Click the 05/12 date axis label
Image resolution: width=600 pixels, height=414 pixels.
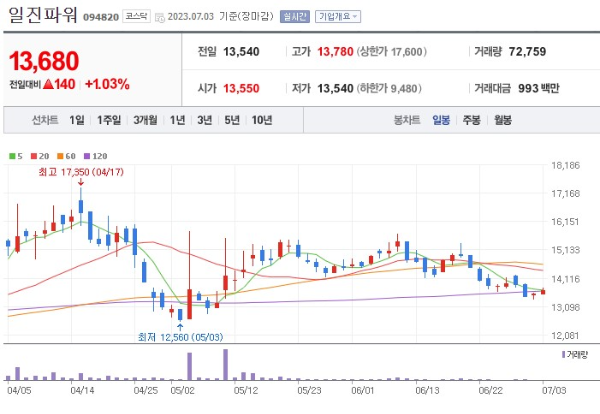point(246,390)
